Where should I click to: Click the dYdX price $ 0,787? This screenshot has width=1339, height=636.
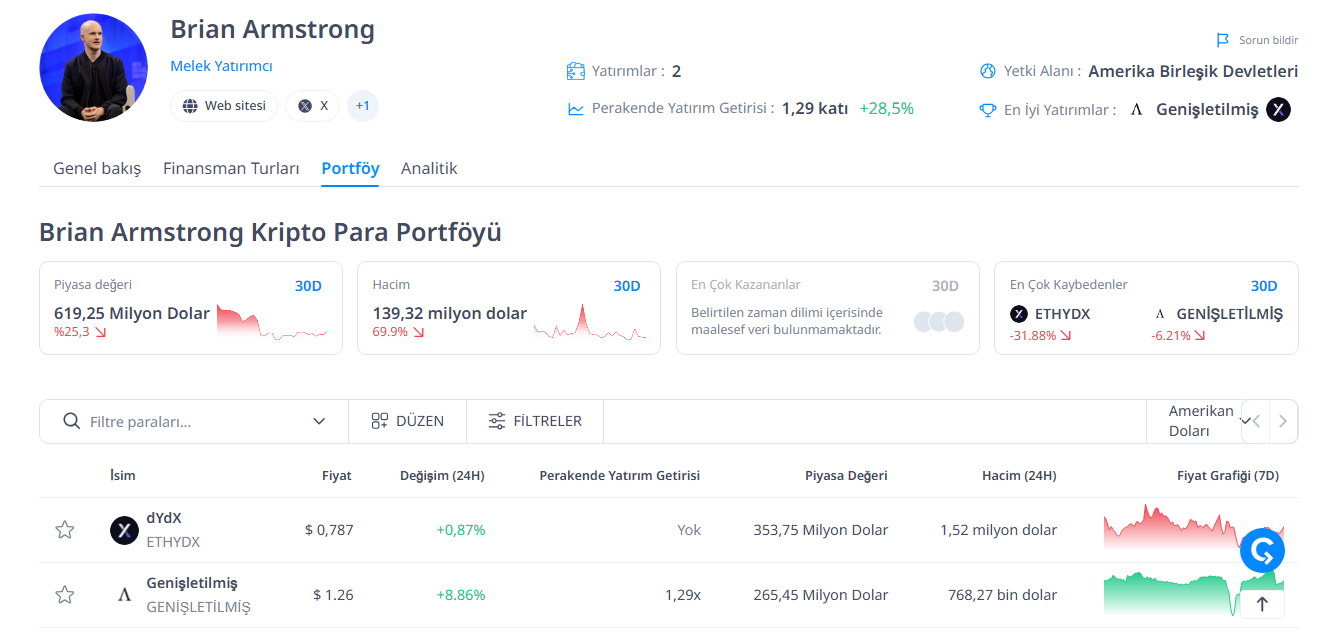(329, 530)
